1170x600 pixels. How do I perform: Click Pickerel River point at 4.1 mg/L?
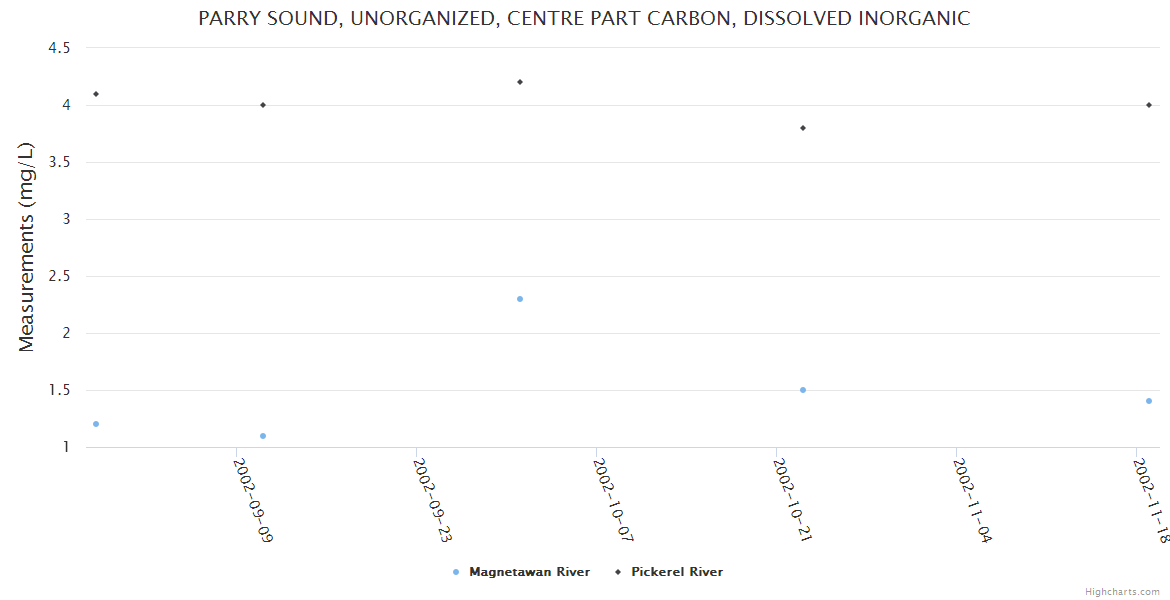pyautogui.click(x=96, y=94)
